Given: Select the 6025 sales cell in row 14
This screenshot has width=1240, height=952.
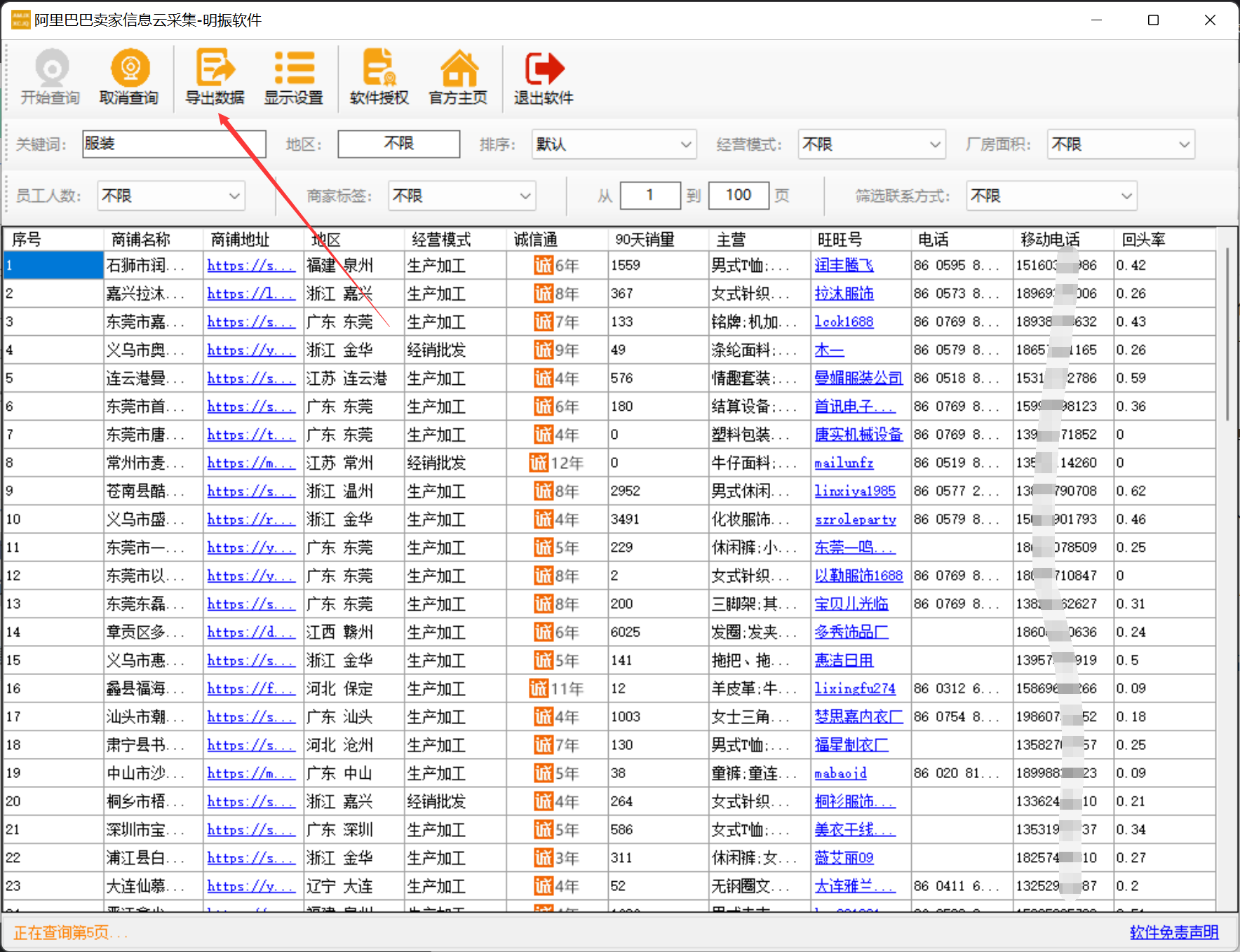Looking at the screenshot, I should [659, 632].
